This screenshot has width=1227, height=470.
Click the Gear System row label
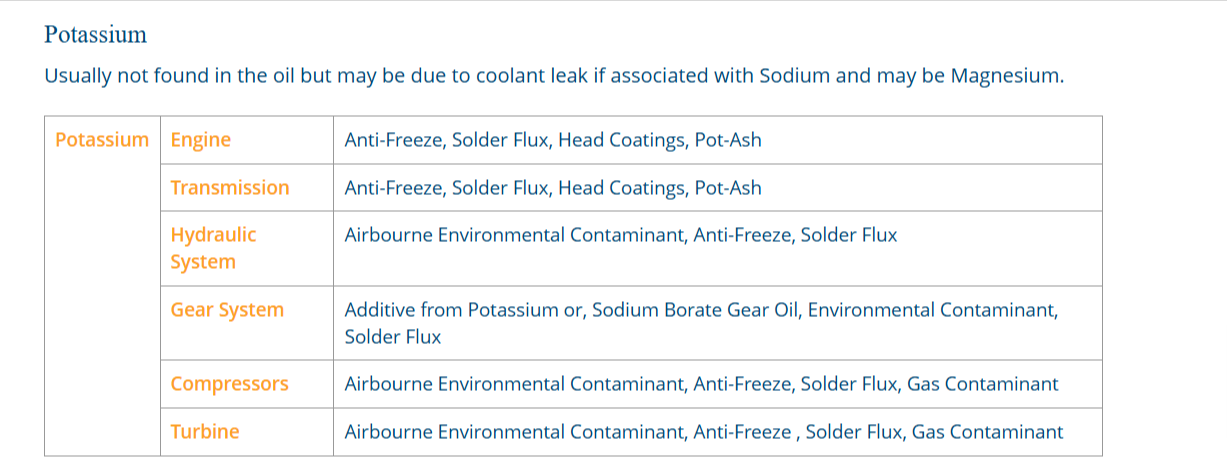pyautogui.click(x=227, y=310)
